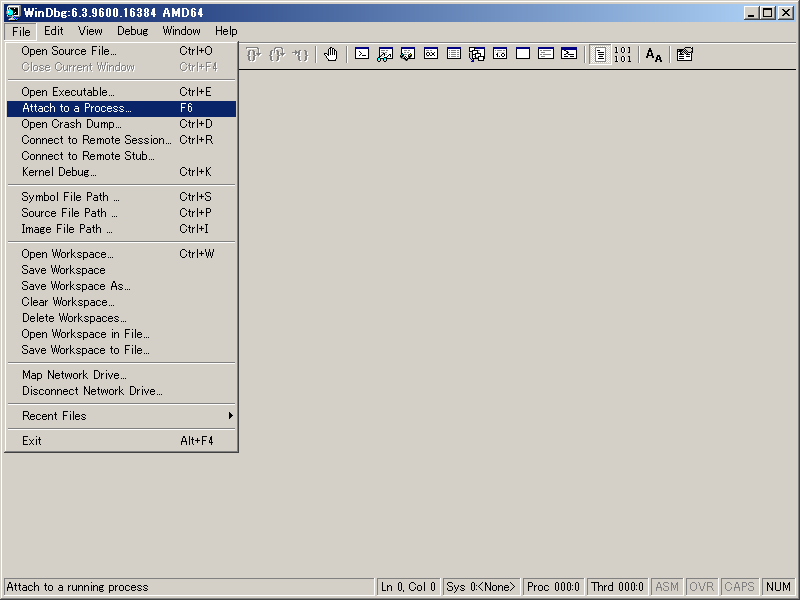The image size is (800, 600).
Task: Click the Run to Cursor toolbar icon
Action: [x=300, y=54]
